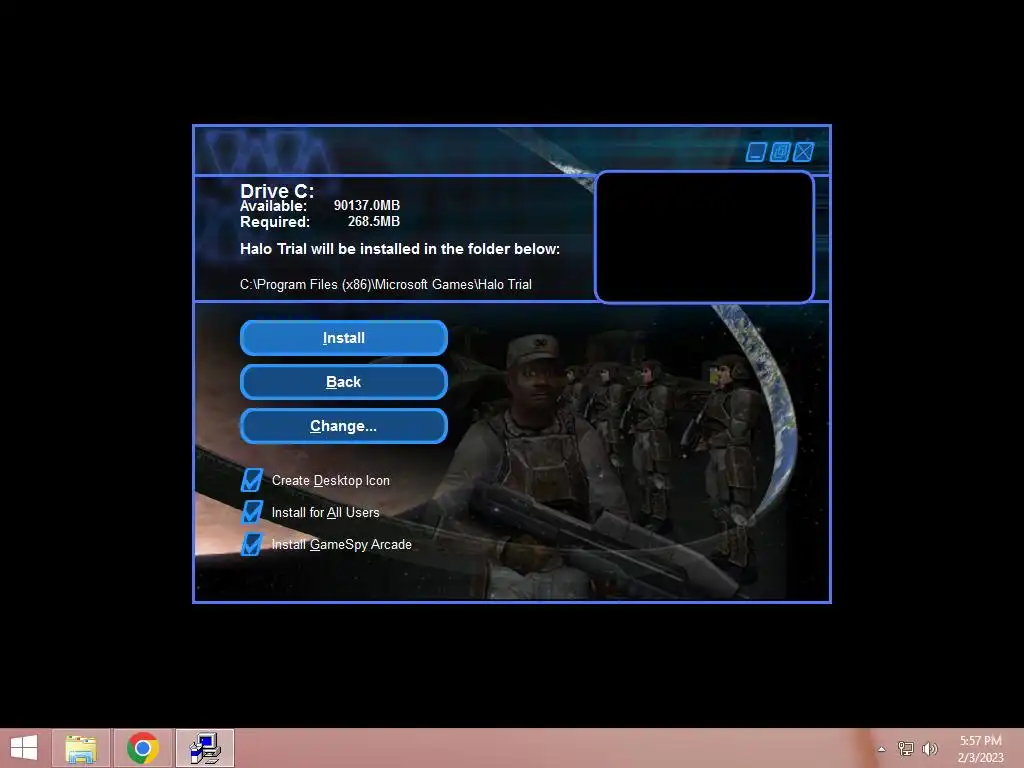Click the available space value 90137.0MB
Screen dimensions: 1024x768
coord(366,206)
